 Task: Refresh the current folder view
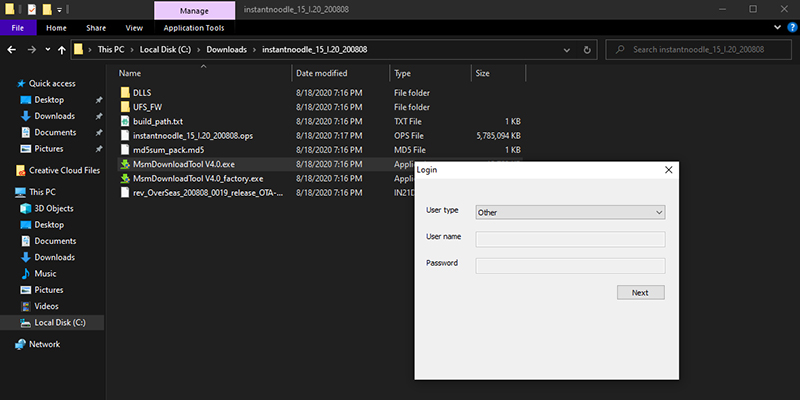pos(587,50)
